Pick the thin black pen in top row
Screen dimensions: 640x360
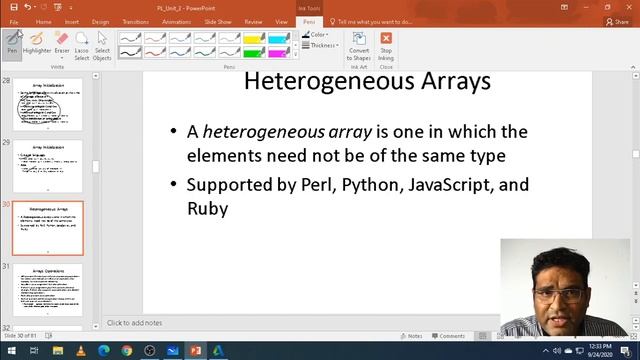130,38
